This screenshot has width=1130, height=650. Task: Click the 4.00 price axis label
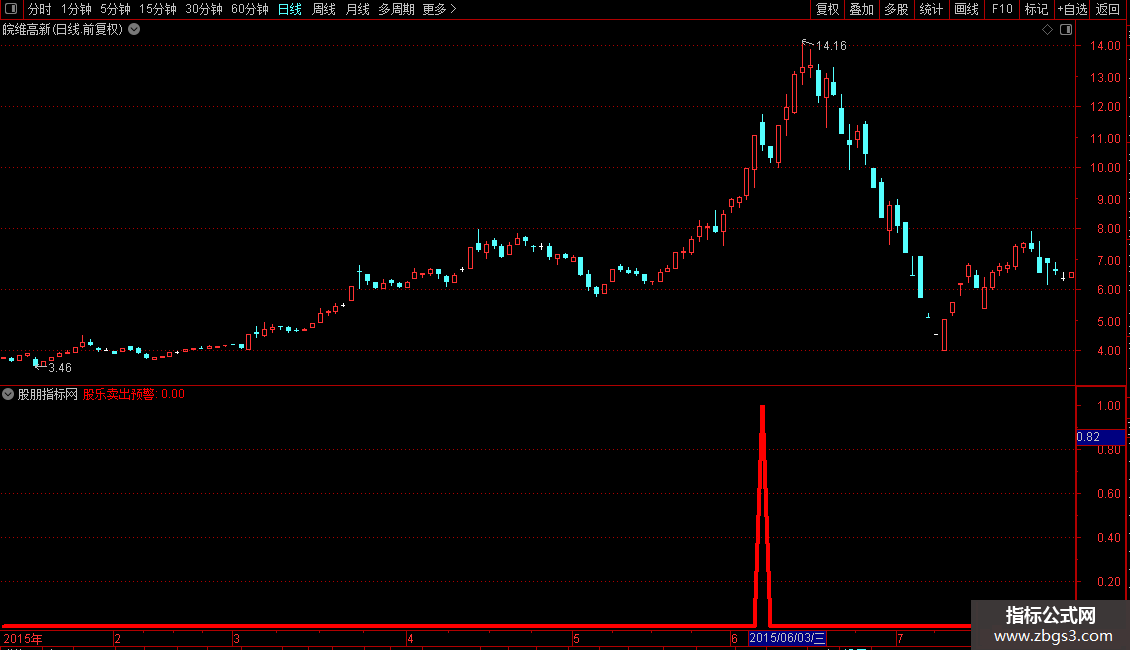(x=1108, y=351)
